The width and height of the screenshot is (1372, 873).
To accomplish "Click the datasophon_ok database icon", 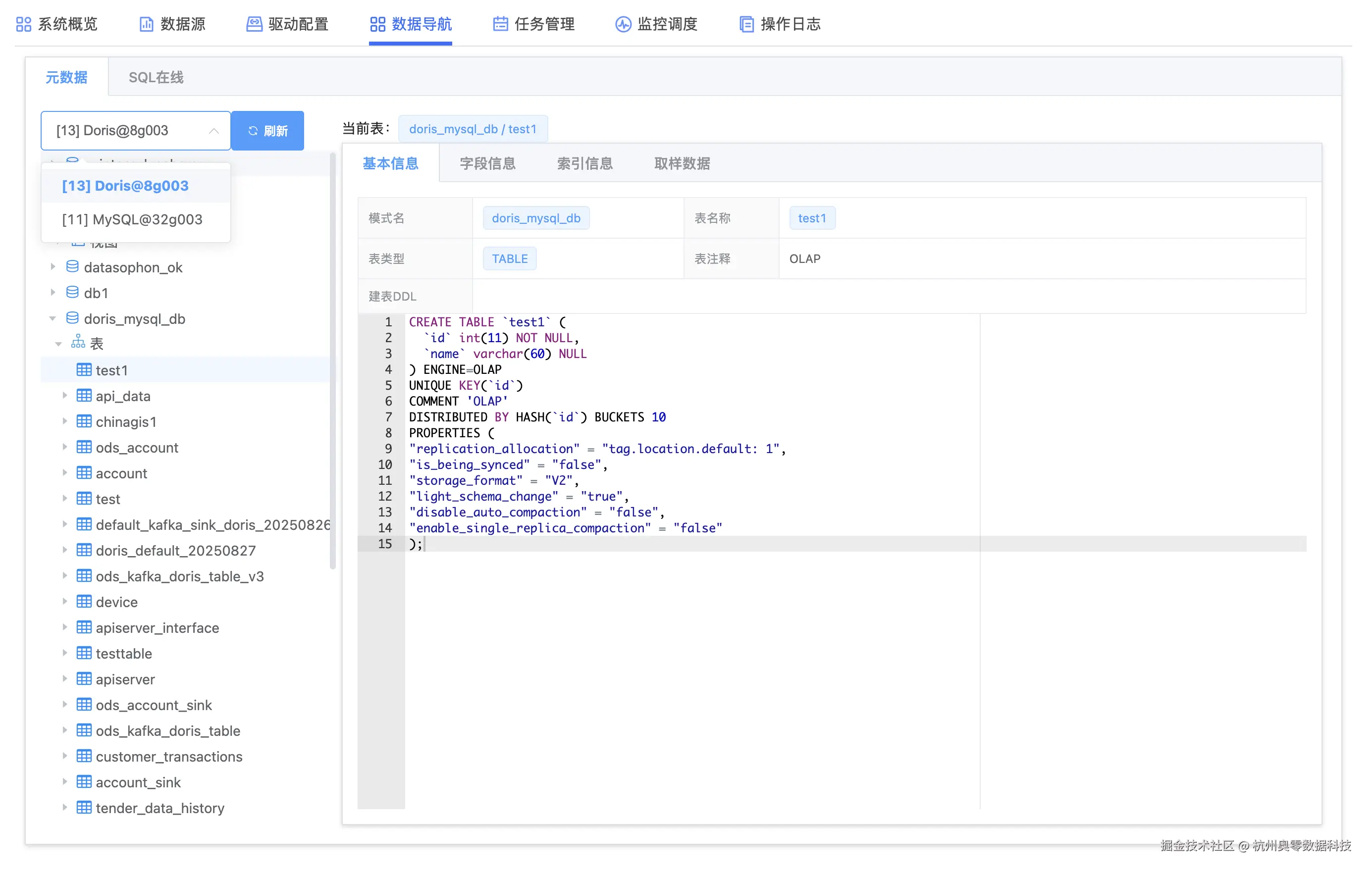I will pos(72,266).
